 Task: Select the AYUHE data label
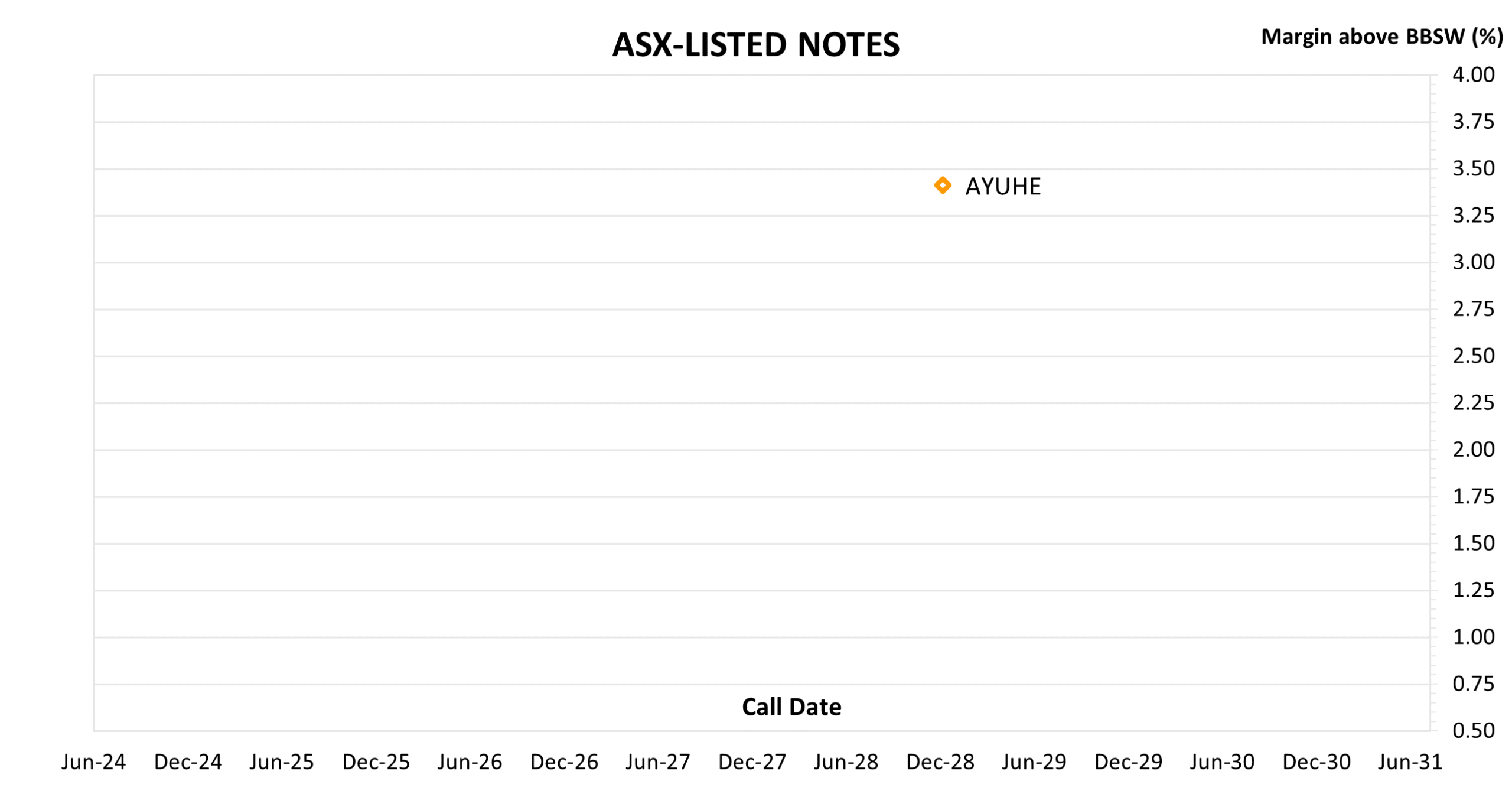click(1003, 187)
